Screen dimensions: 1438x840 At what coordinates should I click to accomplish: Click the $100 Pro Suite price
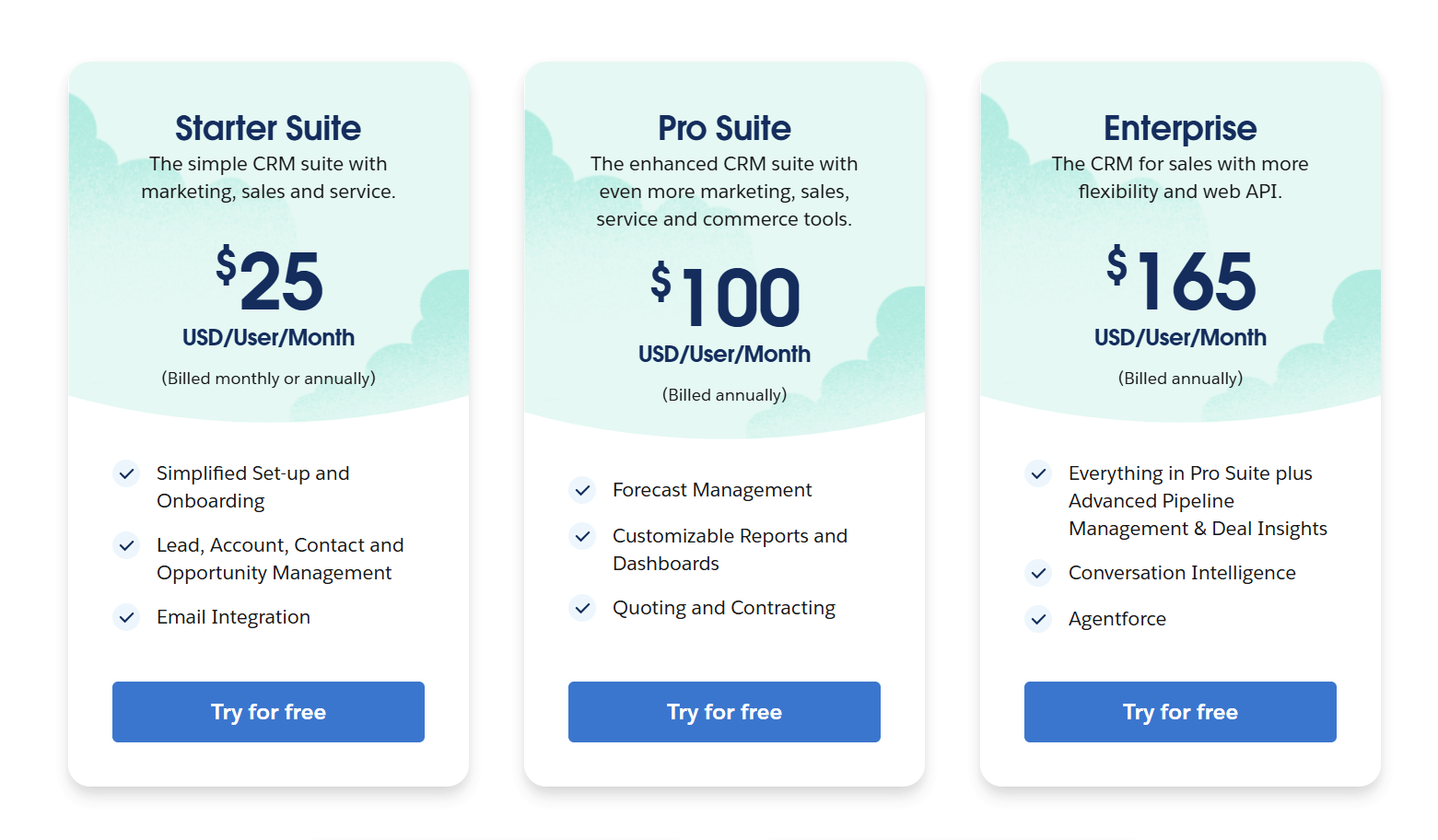point(725,297)
